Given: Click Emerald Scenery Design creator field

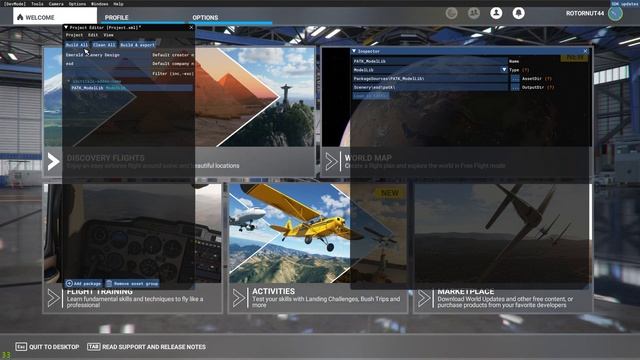Looking at the screenshot, I should coord(108,55).
